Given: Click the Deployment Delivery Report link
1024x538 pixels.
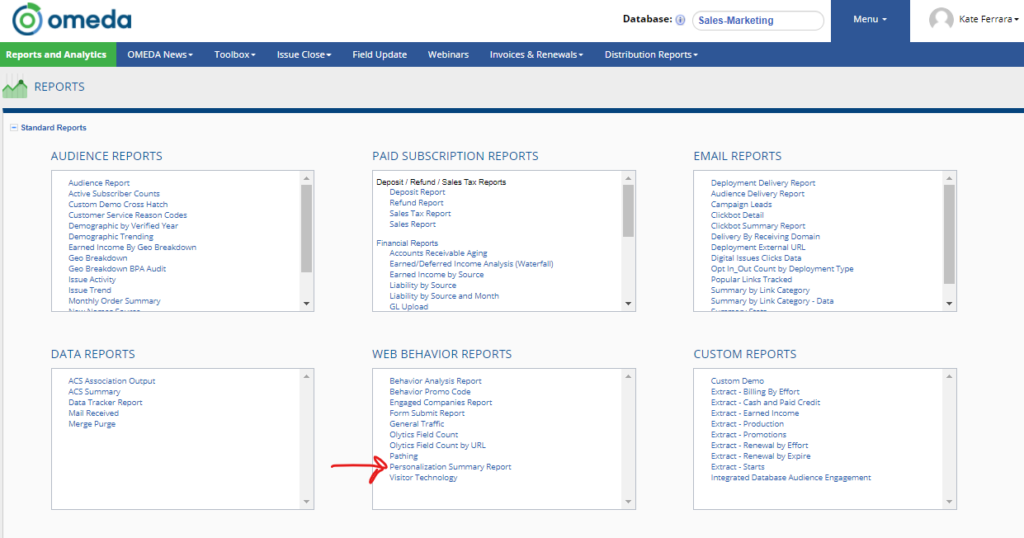Looking at the screenshot, I should 763,183.
